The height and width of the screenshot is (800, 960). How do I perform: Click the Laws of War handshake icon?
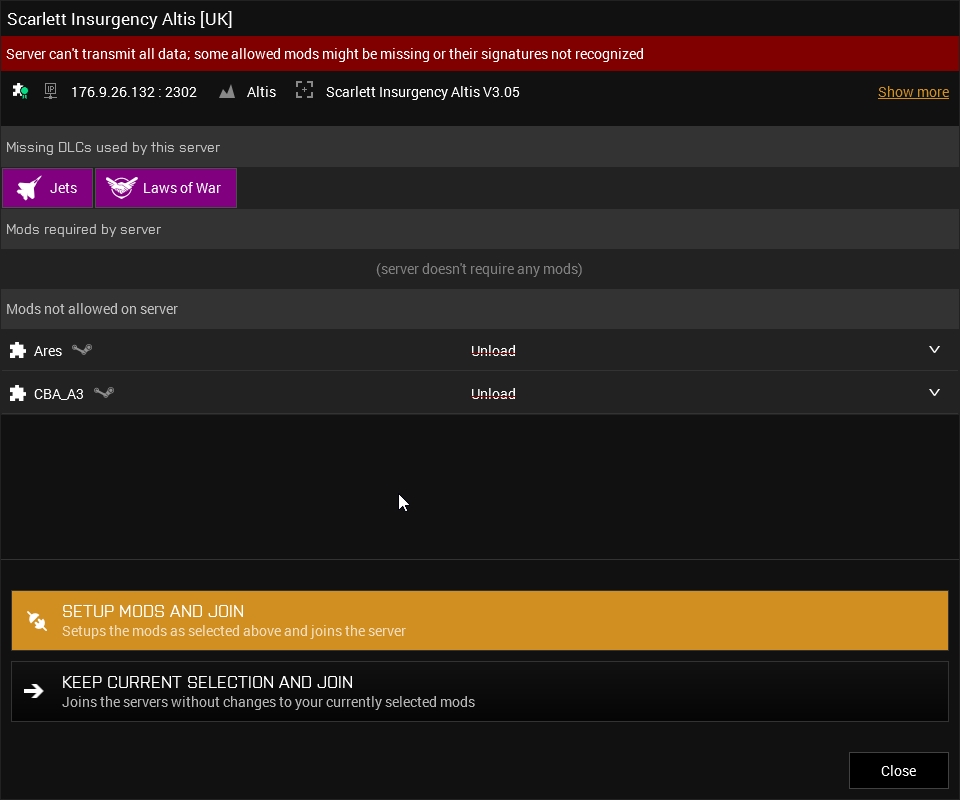(121, 187)
